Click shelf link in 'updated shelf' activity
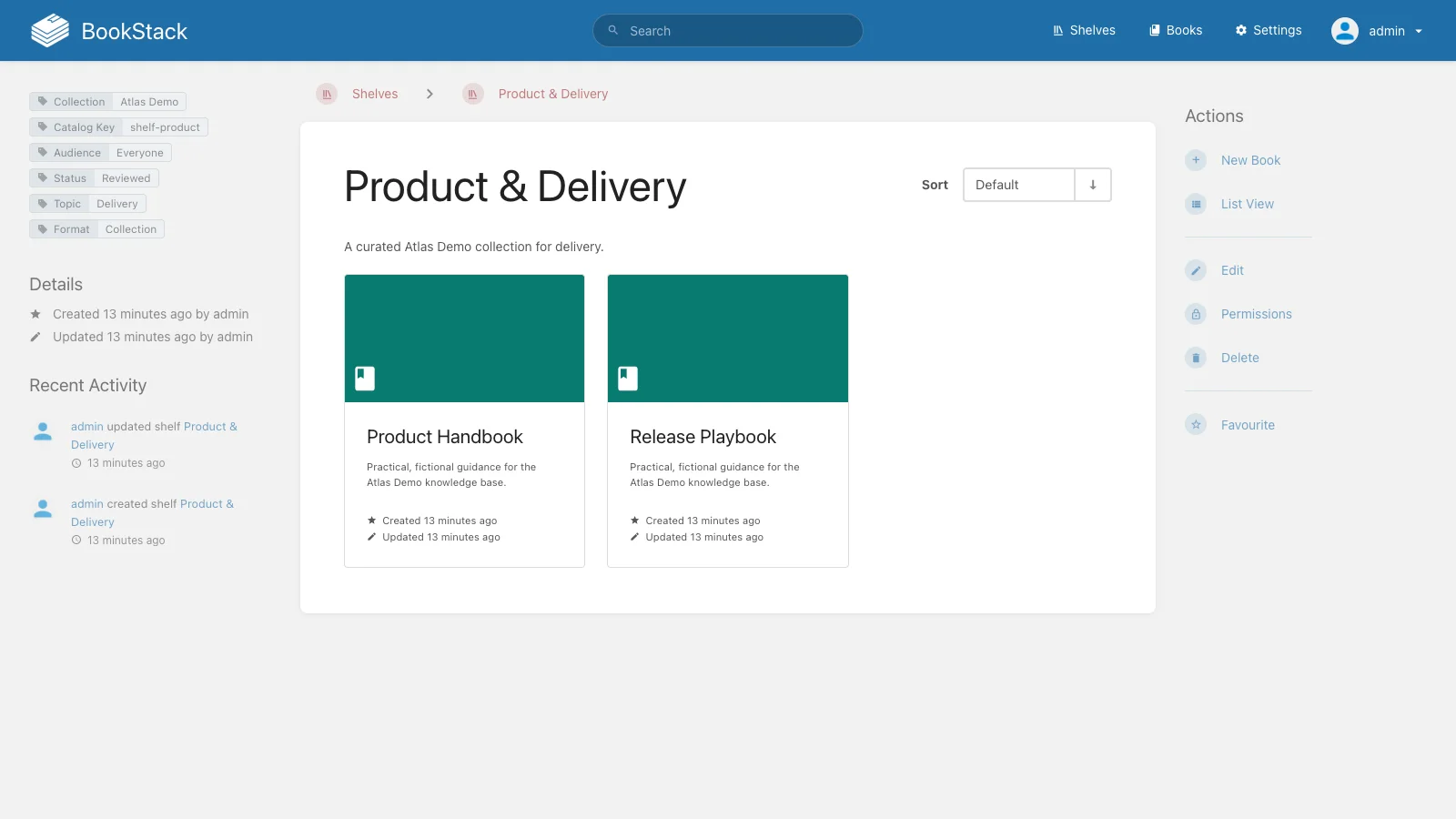Viewport: 1456px width, 819px height. click(154, 435)
